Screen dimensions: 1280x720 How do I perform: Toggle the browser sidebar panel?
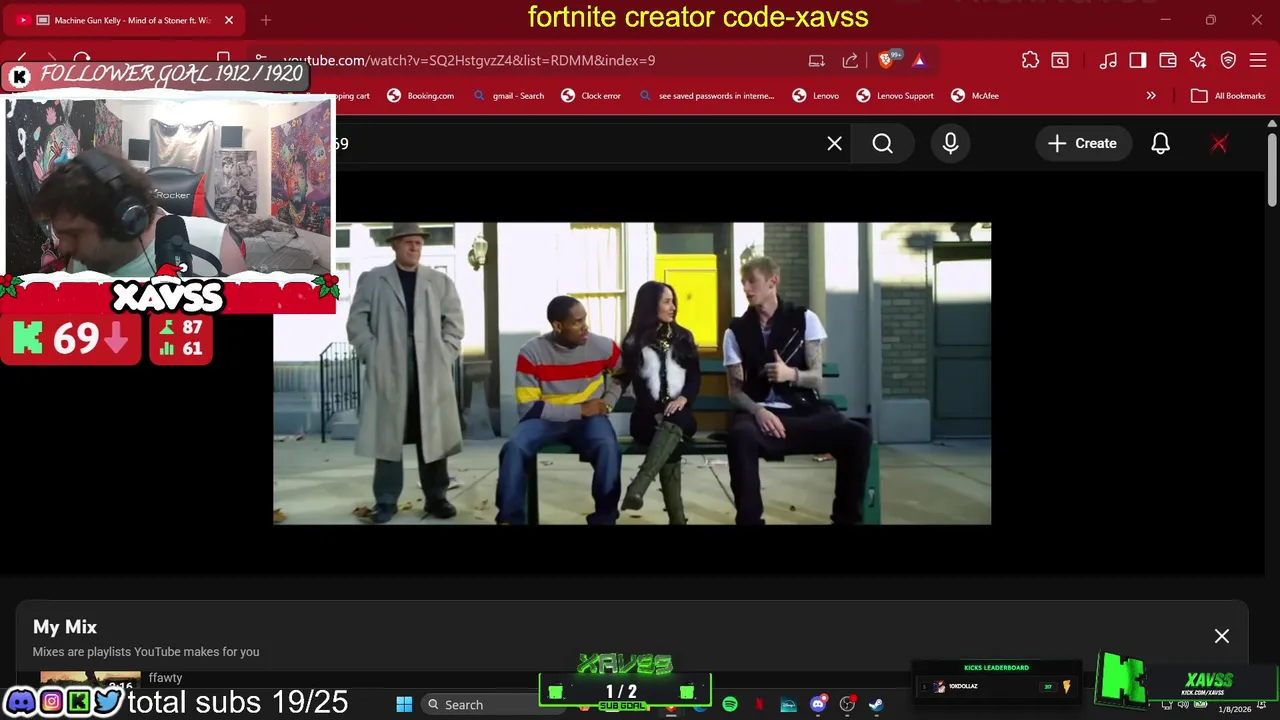tap(1138, 60)
